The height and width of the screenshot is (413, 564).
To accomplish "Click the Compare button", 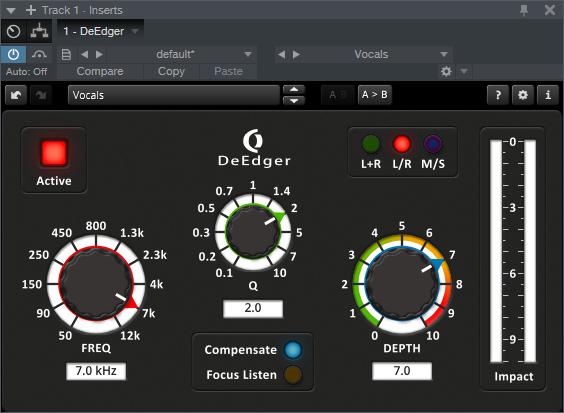I will coord(100,71).
